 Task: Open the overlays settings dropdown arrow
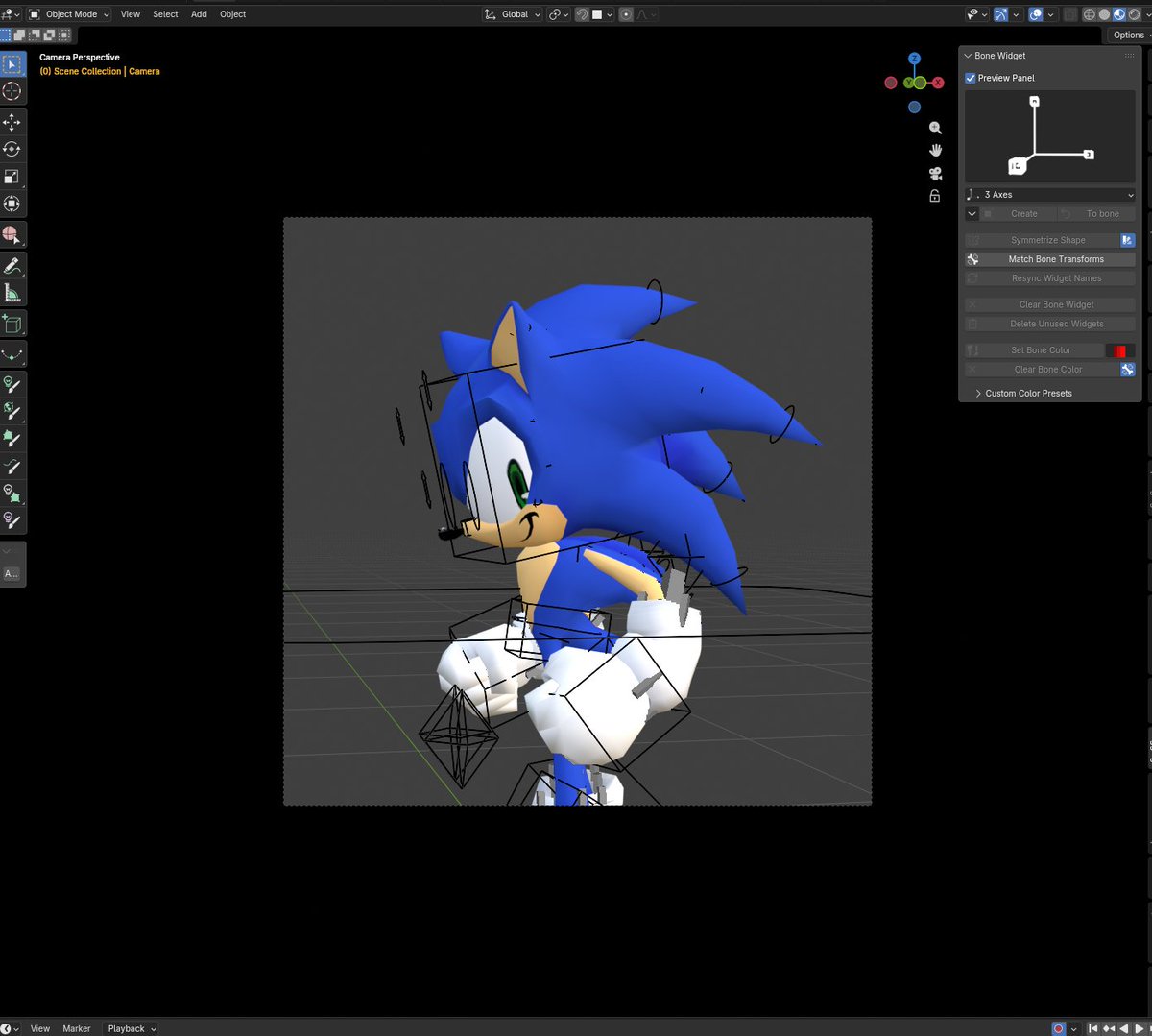click(1050, 14)
